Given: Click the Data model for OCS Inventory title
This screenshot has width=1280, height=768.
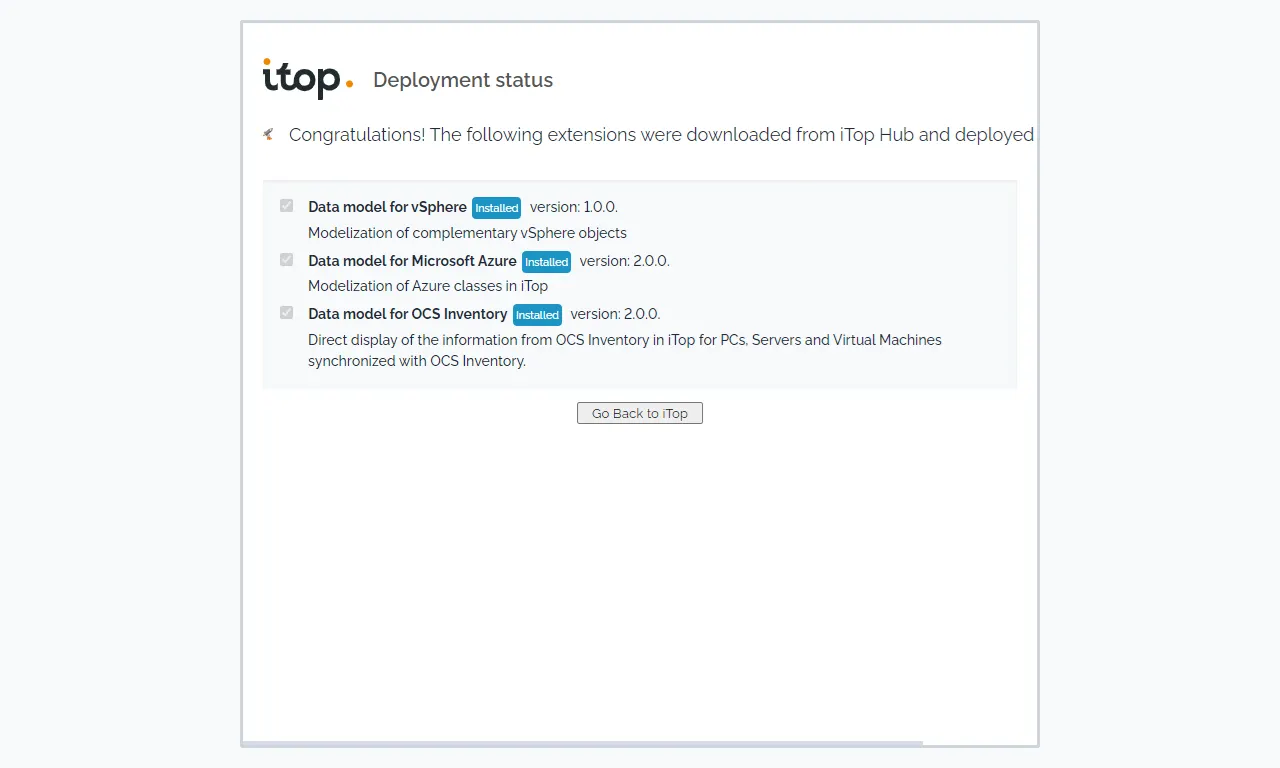Looking at the screenshot, I should coord(408,314).
